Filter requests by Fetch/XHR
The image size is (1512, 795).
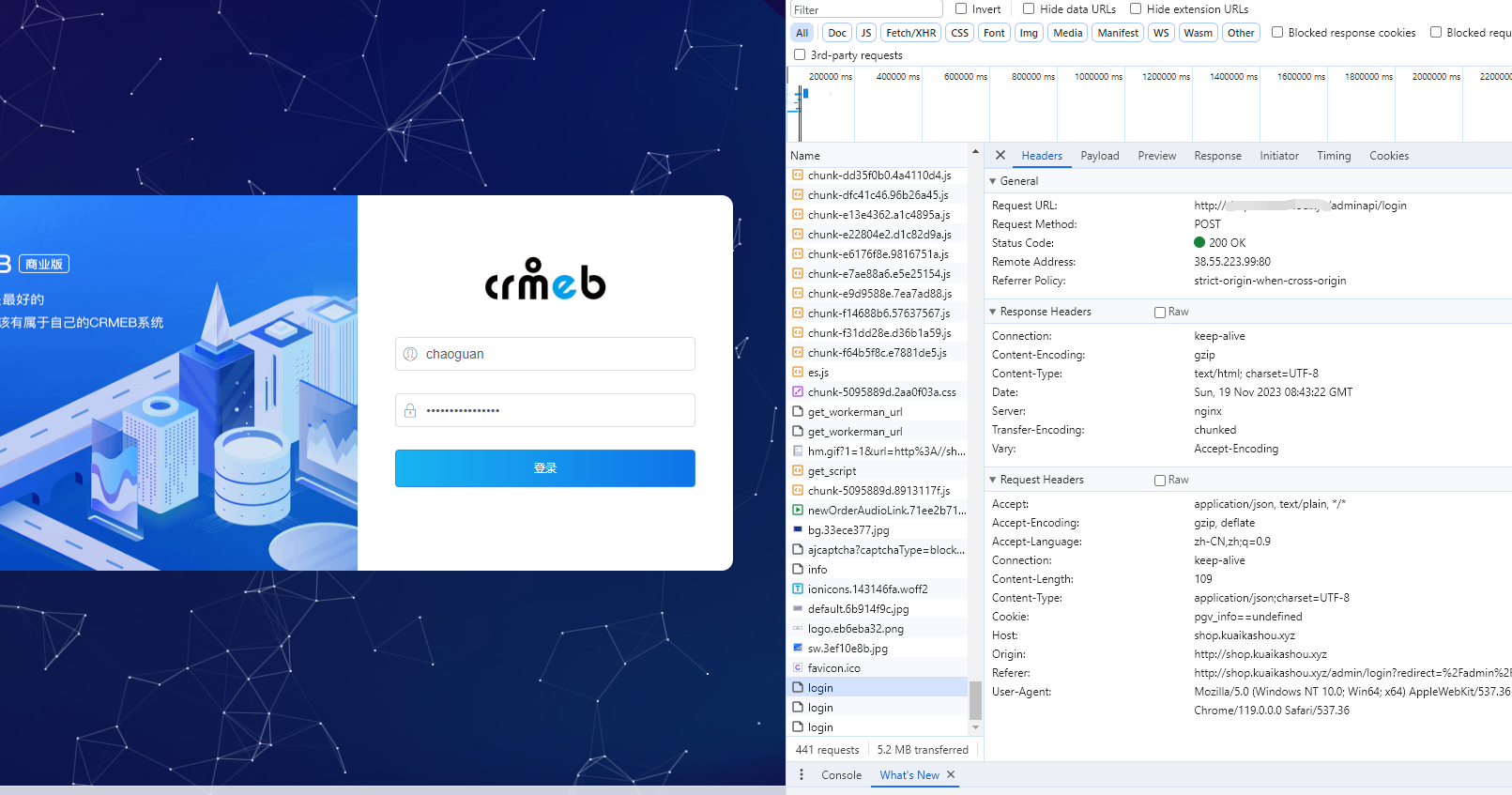pos(911,33)
